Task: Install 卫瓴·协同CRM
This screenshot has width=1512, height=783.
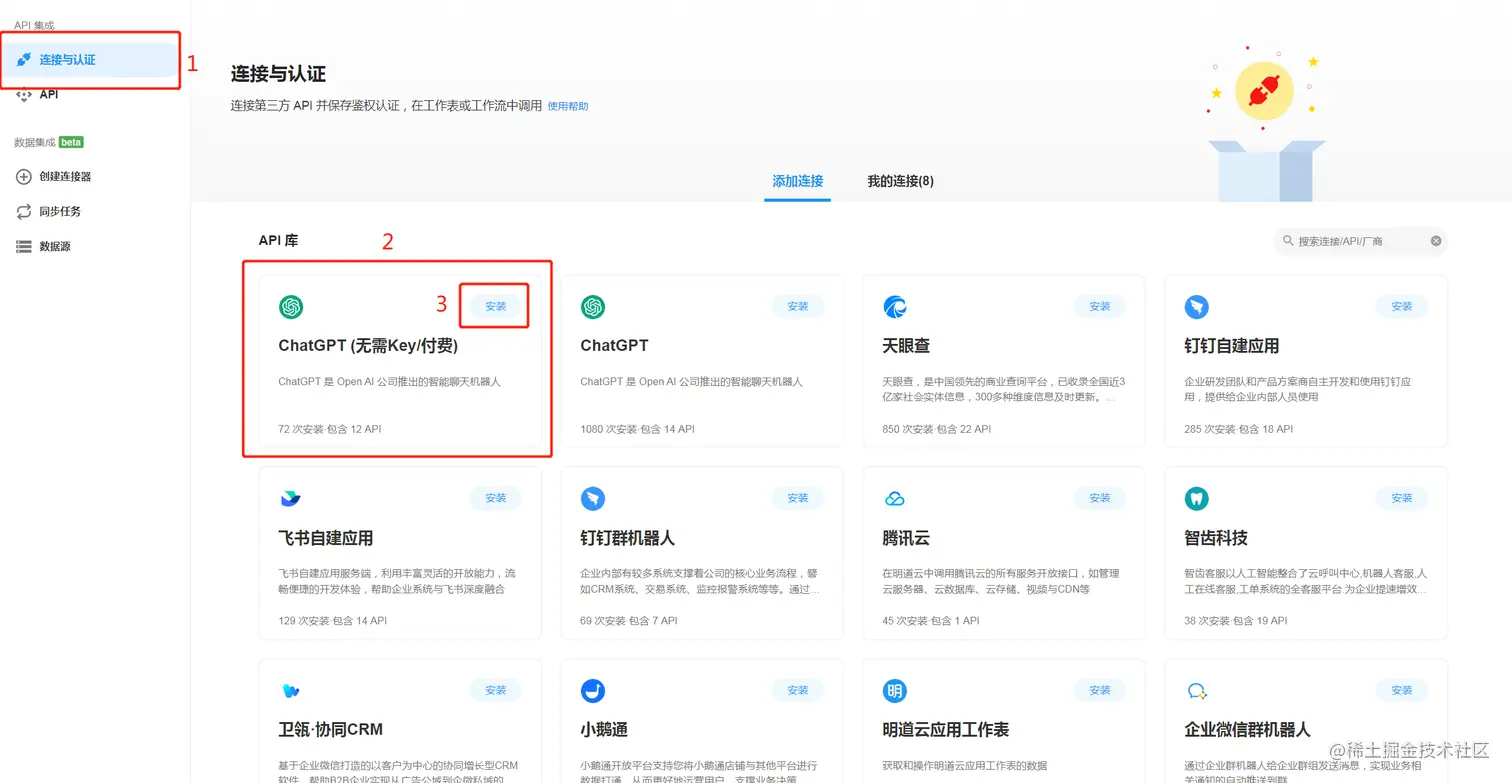Action: pyautogui.click(x=496, y=690)
